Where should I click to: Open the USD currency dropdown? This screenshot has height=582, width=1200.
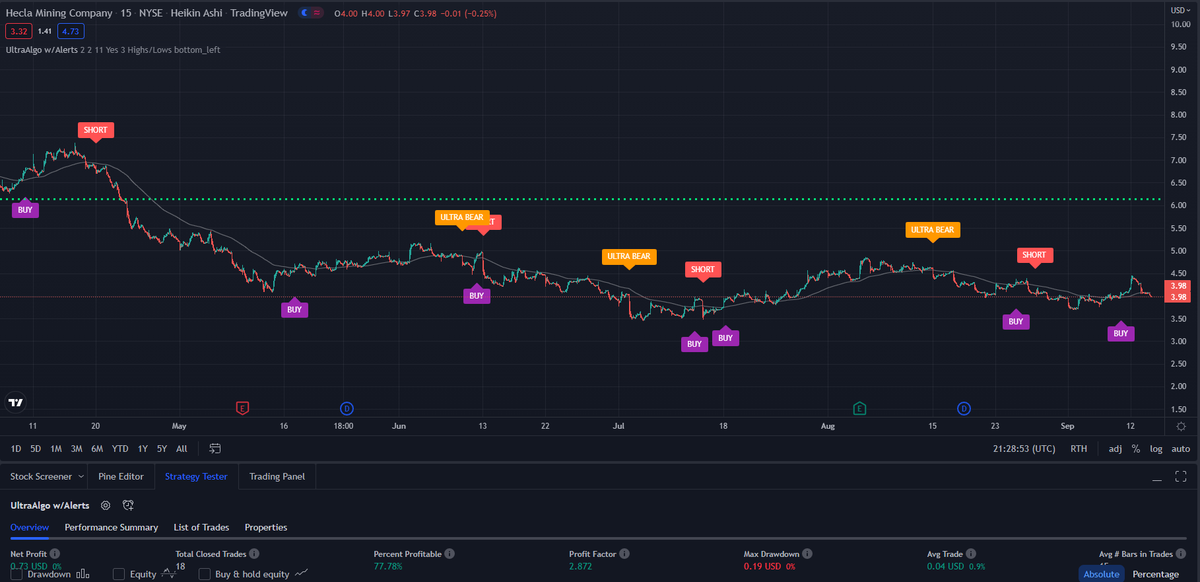tap(1181, 8)
